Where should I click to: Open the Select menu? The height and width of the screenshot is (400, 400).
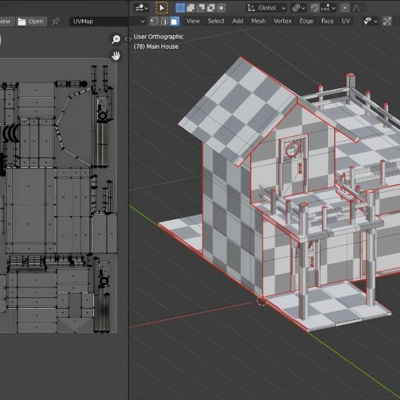(x=216, y=21)
